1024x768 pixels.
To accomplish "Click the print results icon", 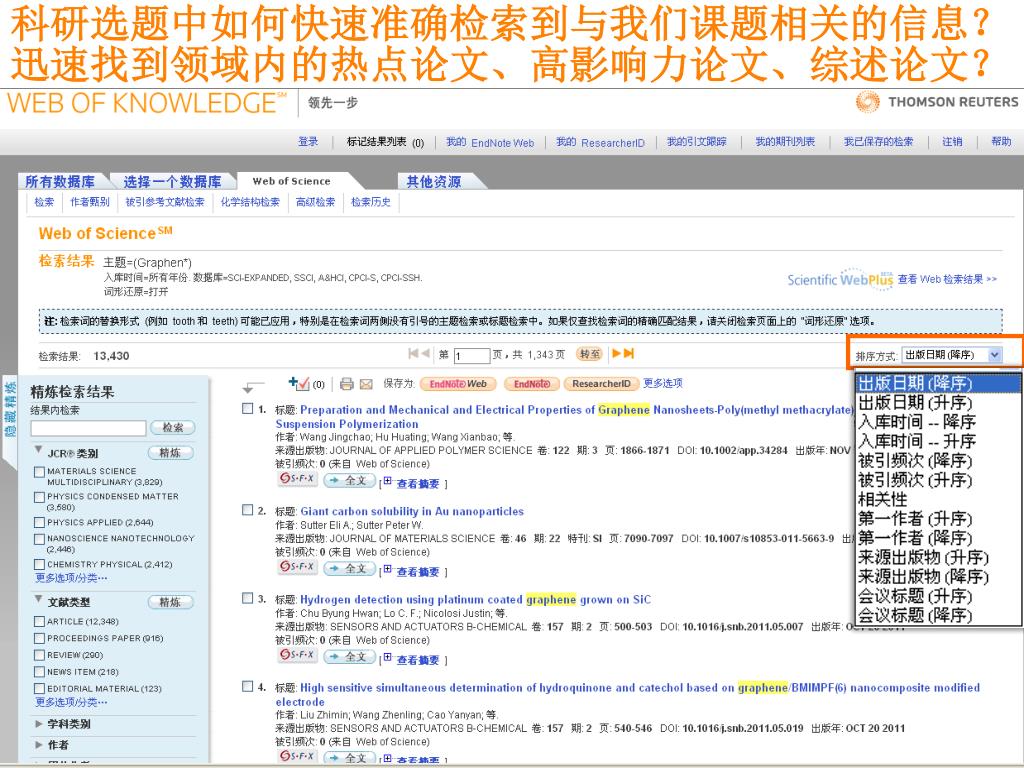I will tap(346, 384).
